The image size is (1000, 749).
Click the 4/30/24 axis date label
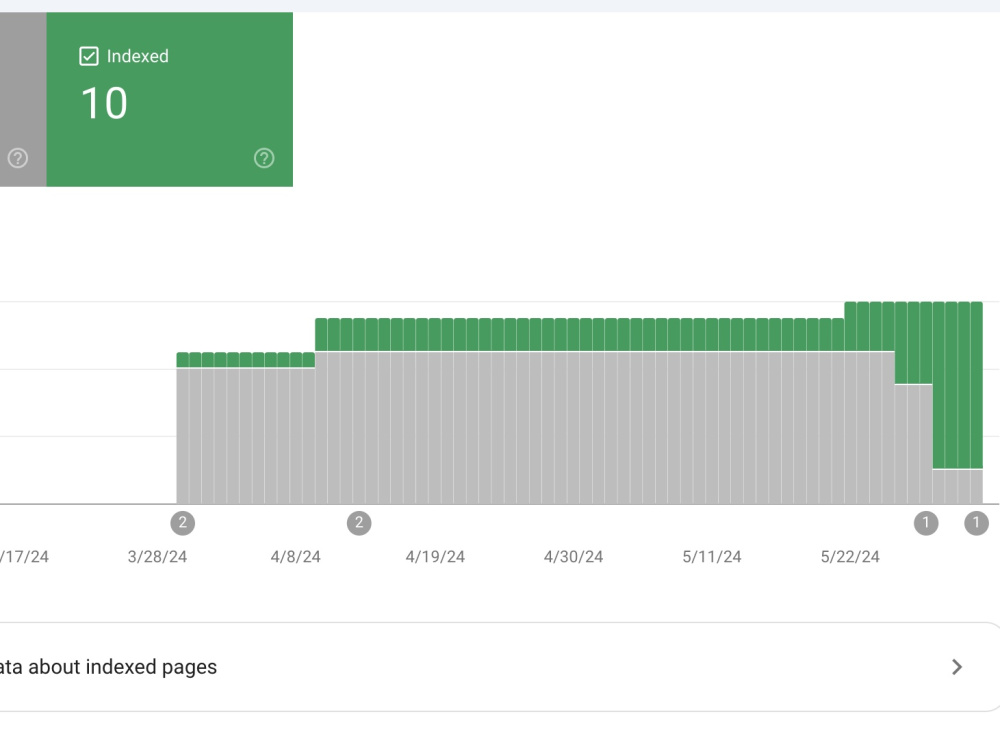click(573, 557)
